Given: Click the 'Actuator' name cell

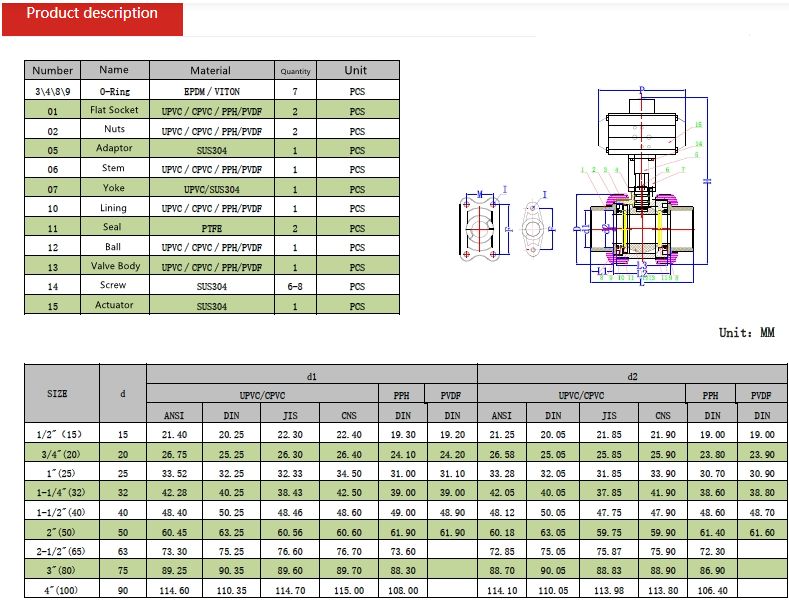Looking at the screenshot, I should coord(114,306).
